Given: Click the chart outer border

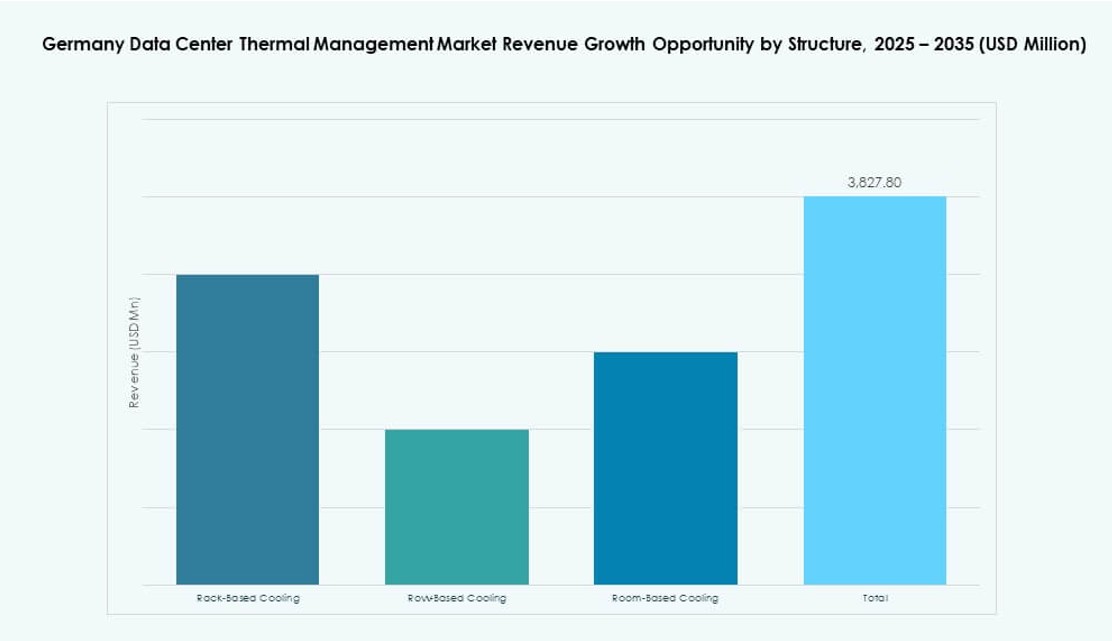Looking at the screenshot, I should [x=109, y=350].
